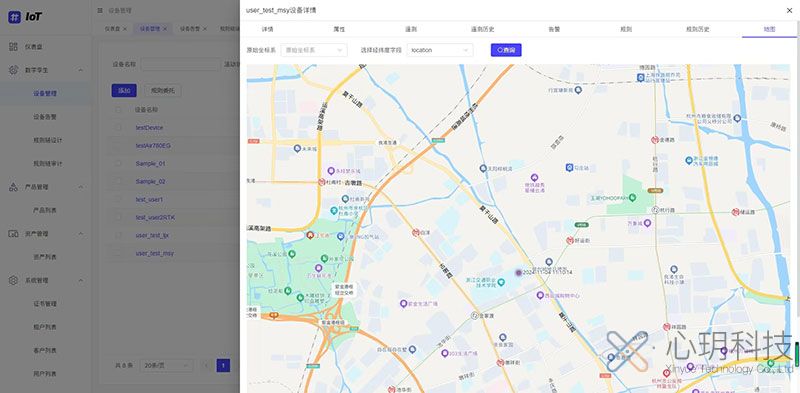Collapse the 产品管理 menu group
Viewport: 800px width, 393px height.
pyautogui.click(x=81, y=187)
